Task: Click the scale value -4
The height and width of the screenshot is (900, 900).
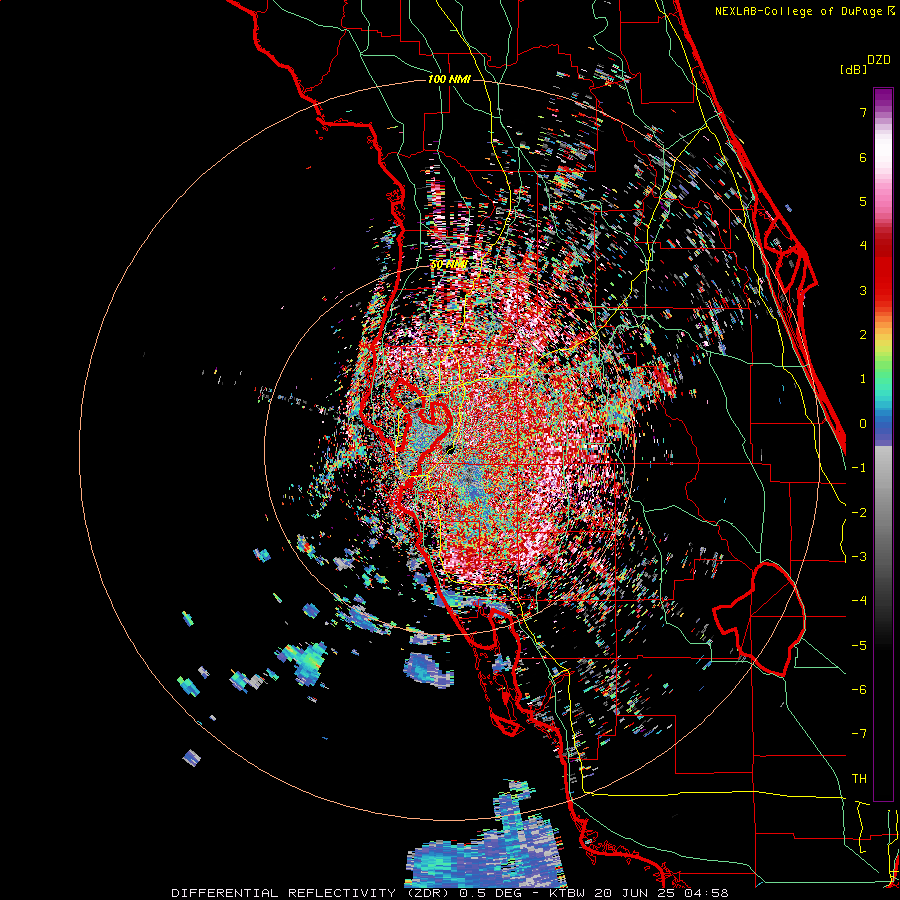Action: [x=859, y=600]
